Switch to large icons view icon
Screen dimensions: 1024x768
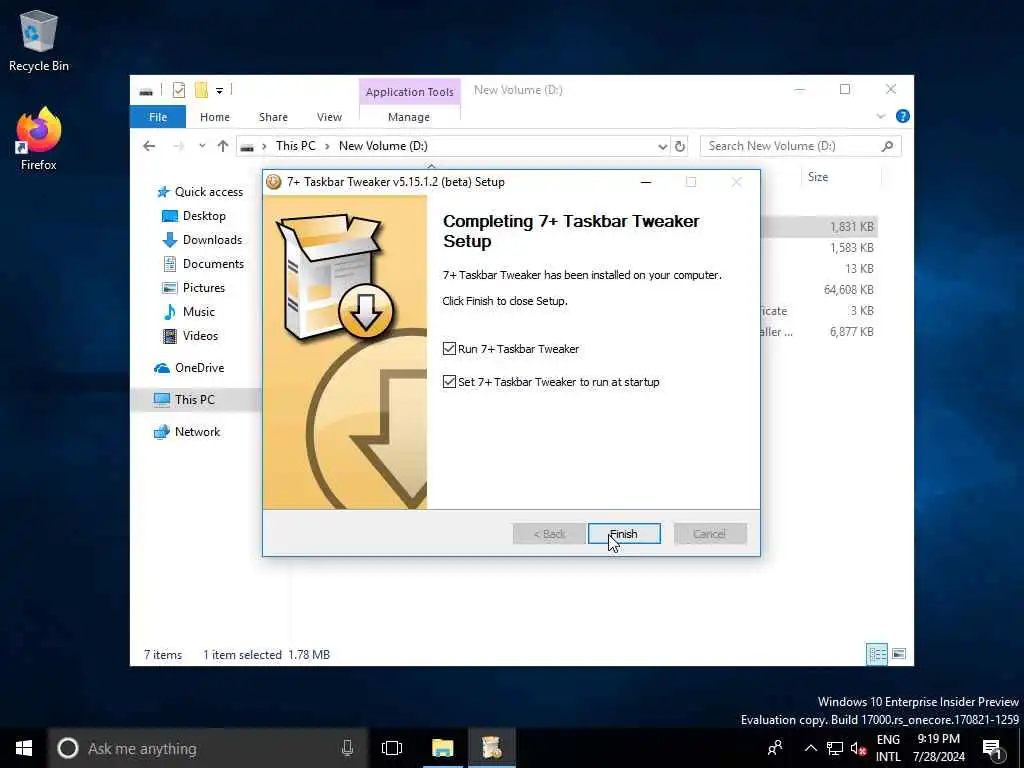tap(899, 654)
